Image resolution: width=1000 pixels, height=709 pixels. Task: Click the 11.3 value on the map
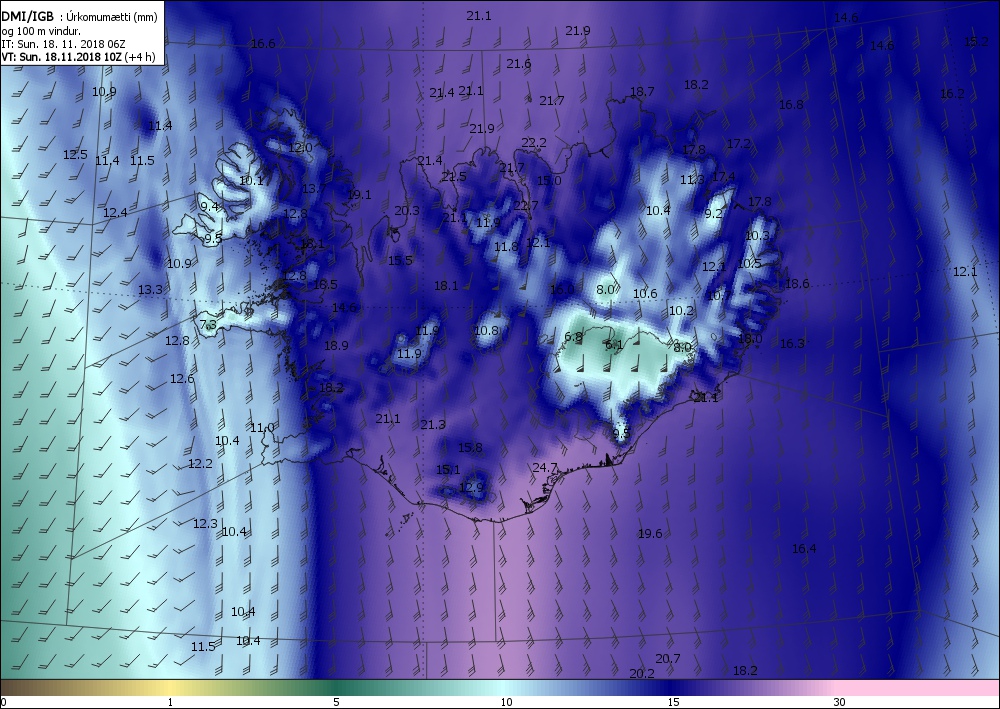pos(692,180)
